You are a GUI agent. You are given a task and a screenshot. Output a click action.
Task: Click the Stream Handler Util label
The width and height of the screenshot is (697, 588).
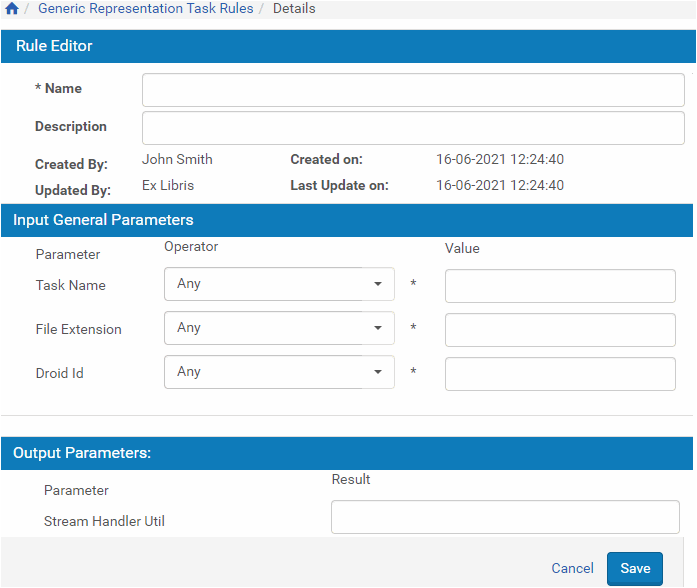pos(104,521)
